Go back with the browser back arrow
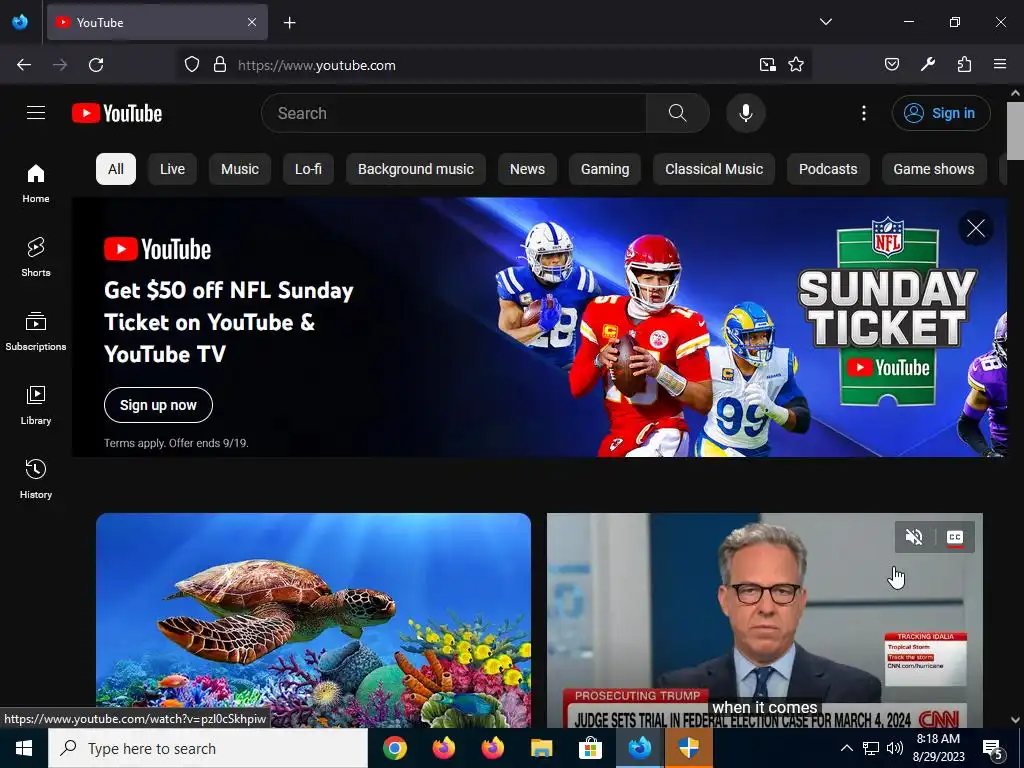This screenshot has height=768, width=1024. 24,65
